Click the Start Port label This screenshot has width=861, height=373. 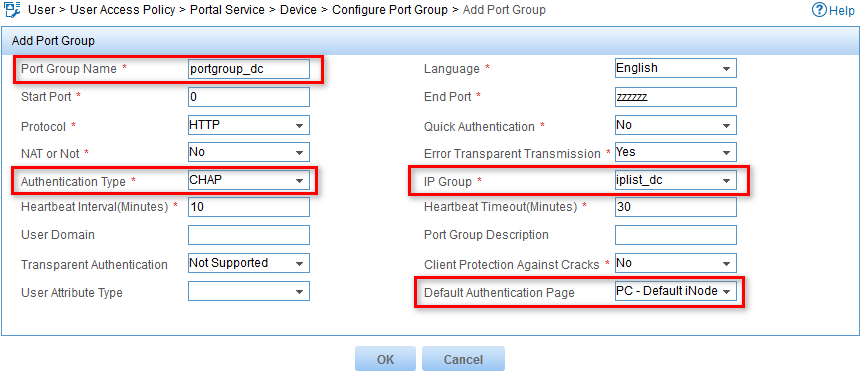coord(46,97)
